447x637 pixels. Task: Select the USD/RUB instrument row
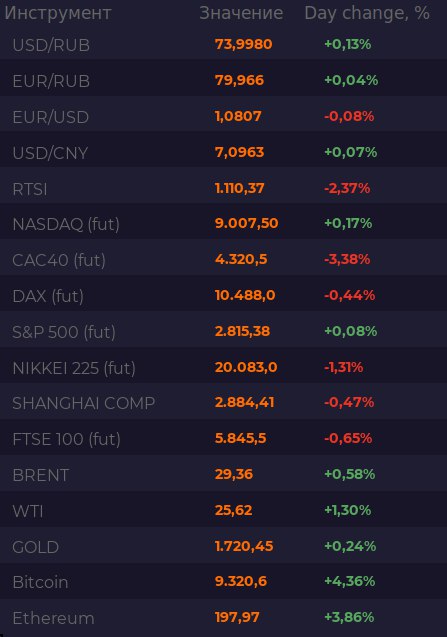[224, 45]
